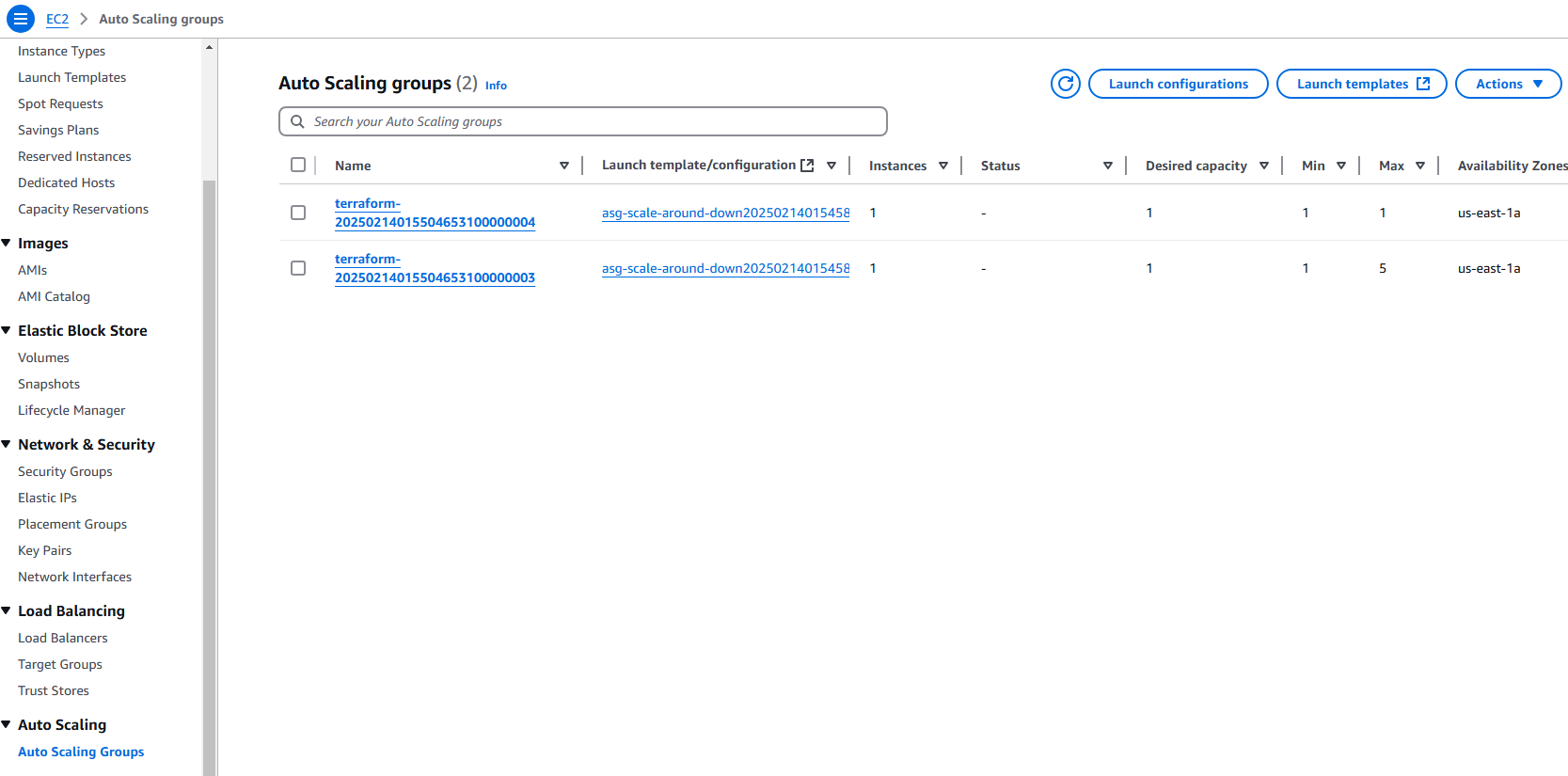Screen dimensions: 1568x776
Task: Open Load Balancers from the sidebar
Action: coord(63,638)
